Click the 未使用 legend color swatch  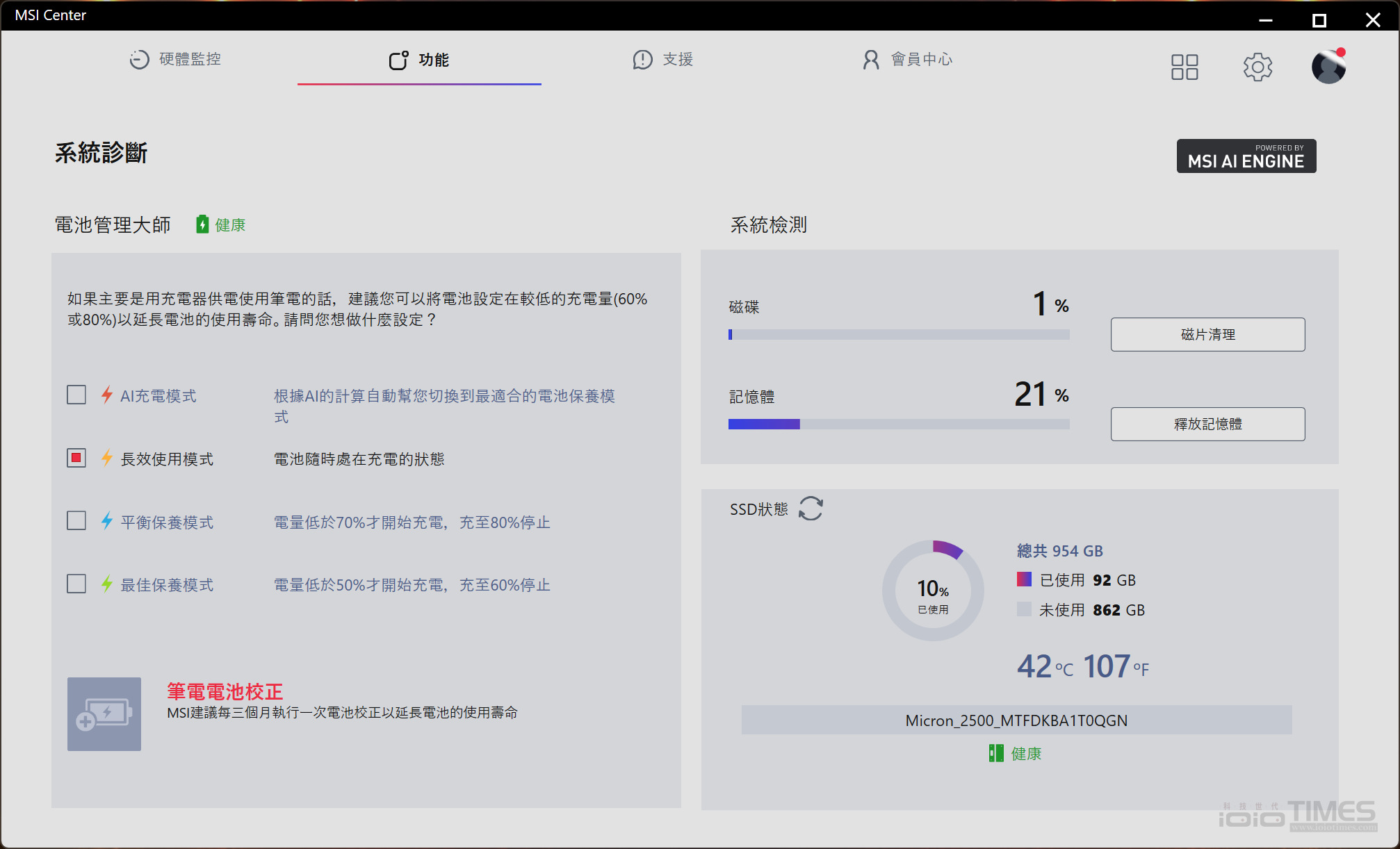[1024, 609]
